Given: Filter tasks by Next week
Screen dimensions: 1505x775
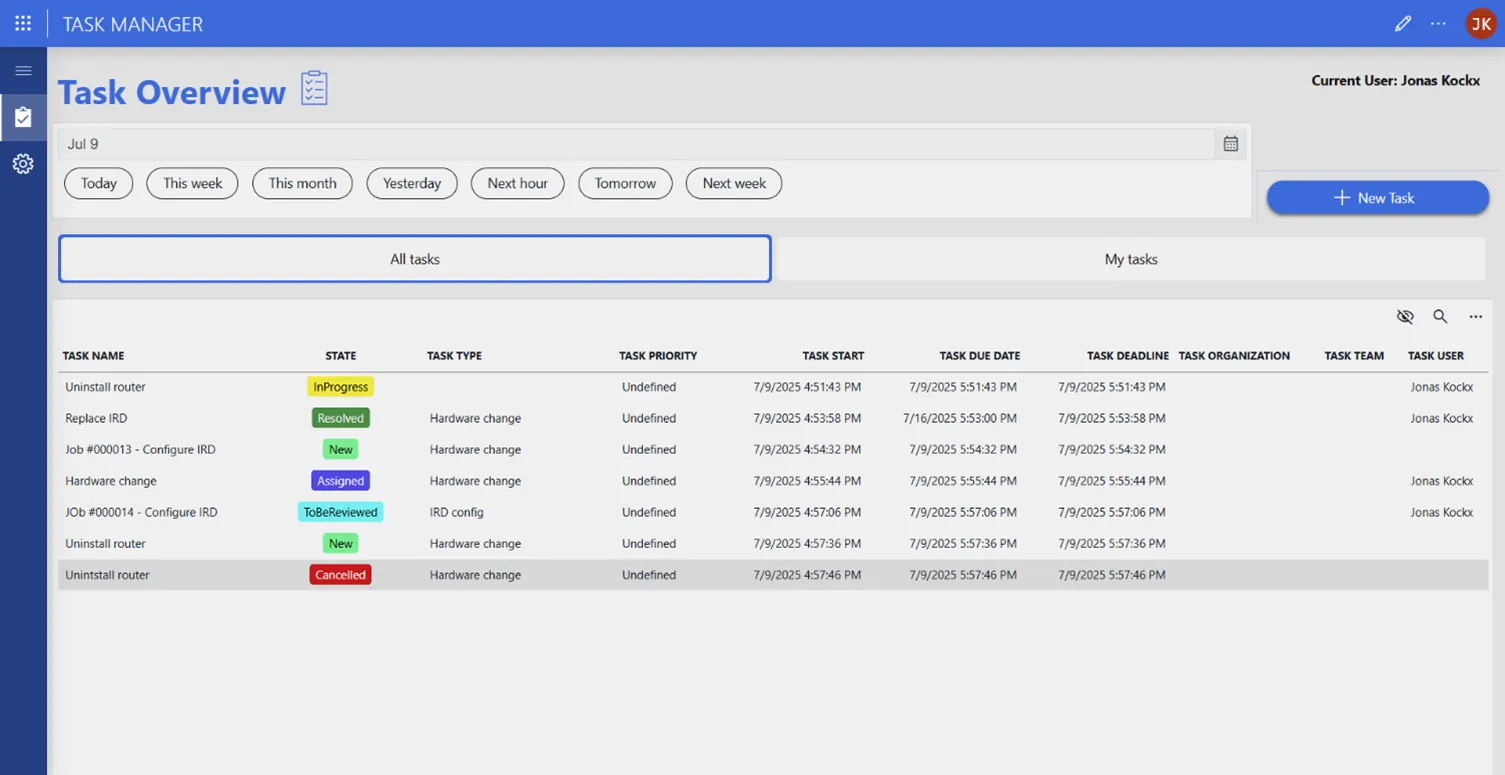Looking at the screenshot, I should [734, 183].
